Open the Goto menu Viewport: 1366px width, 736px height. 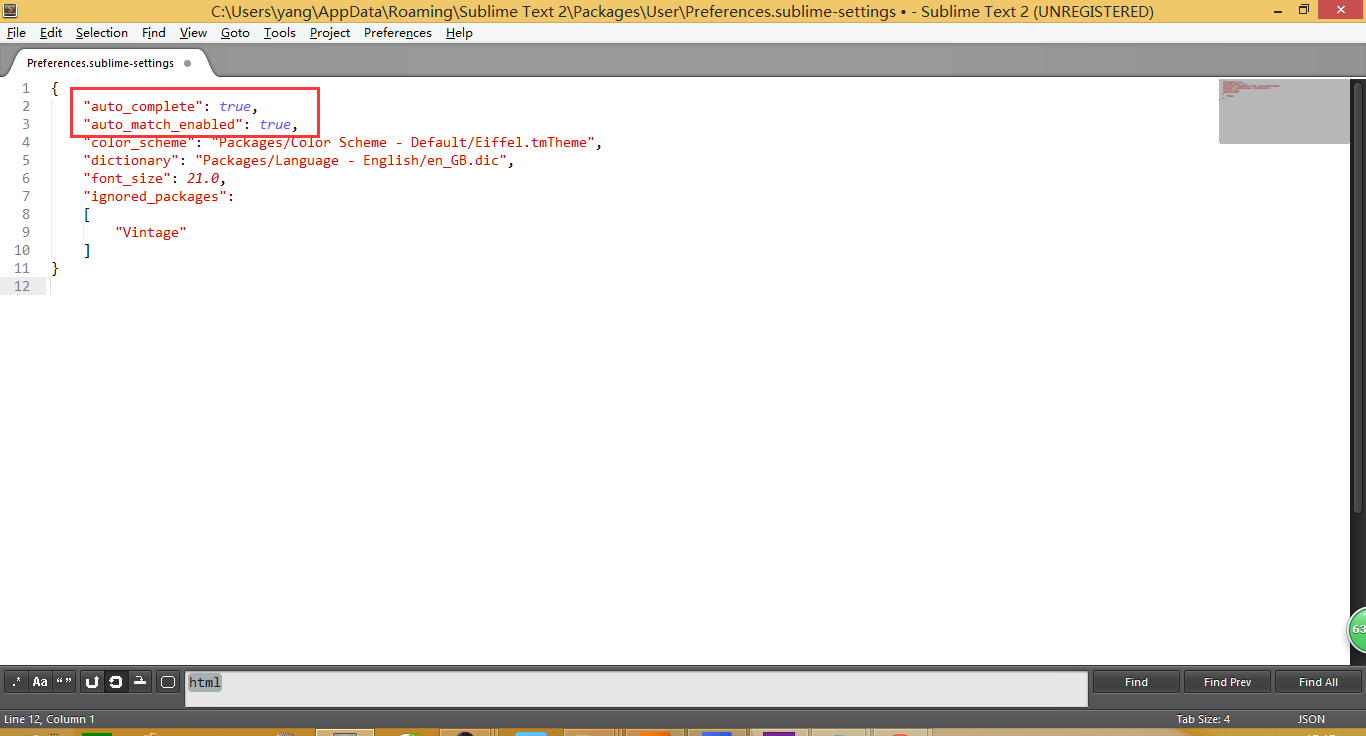coord(235,33)
